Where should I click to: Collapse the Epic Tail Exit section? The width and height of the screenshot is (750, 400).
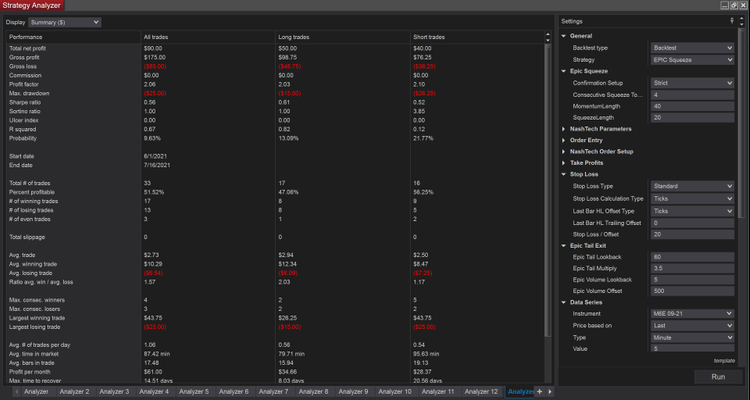[565, 245]
